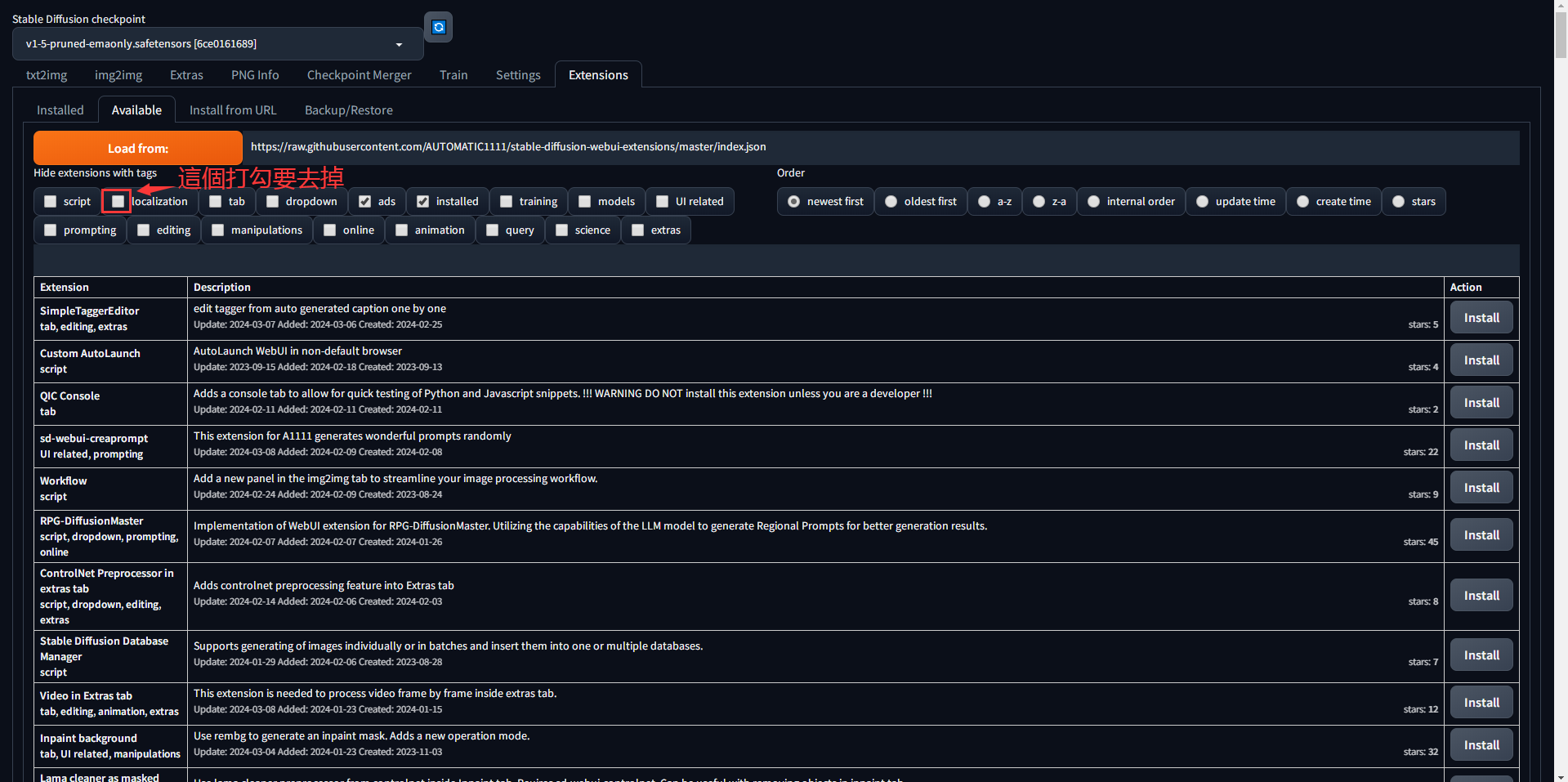
Task: Toggle the models tag checkbox
Action: [585, 201]
